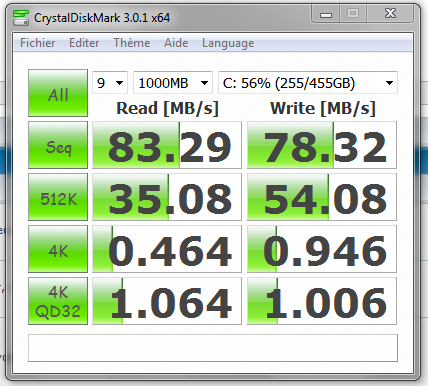Image resolution: width=428 pixels, height=386 pixels.
Task: Click the CrystalDiskMark app icon in title bar
Action: tap(21, 18)
